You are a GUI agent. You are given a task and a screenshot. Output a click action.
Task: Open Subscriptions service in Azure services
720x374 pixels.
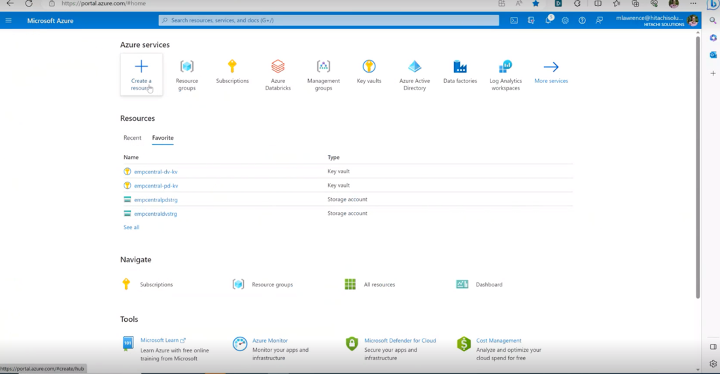click(232, 72)
